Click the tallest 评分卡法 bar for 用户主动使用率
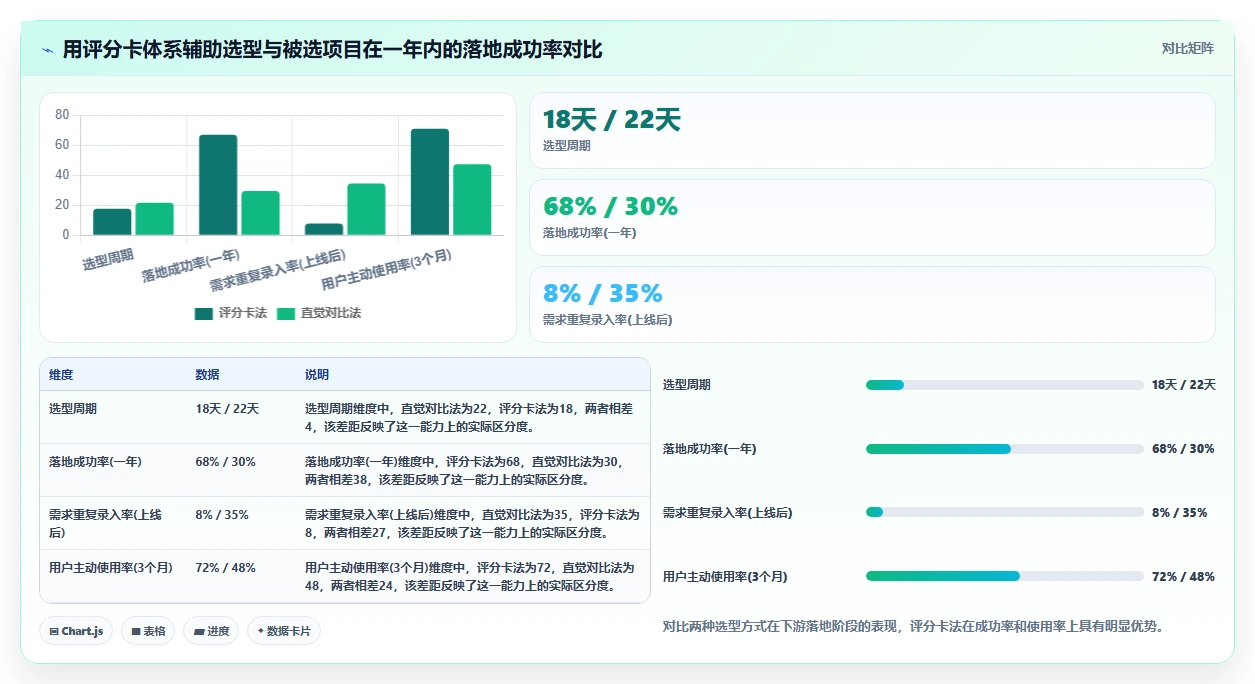1255x684 pixels. (x=430, y=182)
